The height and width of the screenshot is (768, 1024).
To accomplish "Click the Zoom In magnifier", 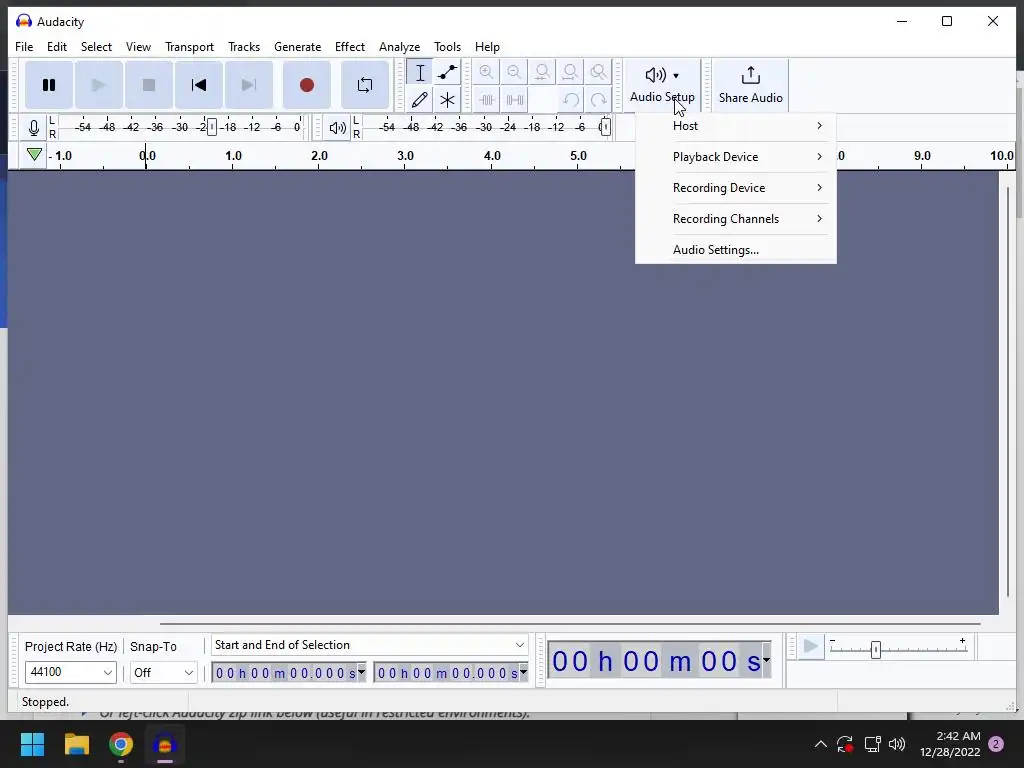I will [x=487, y=72].
